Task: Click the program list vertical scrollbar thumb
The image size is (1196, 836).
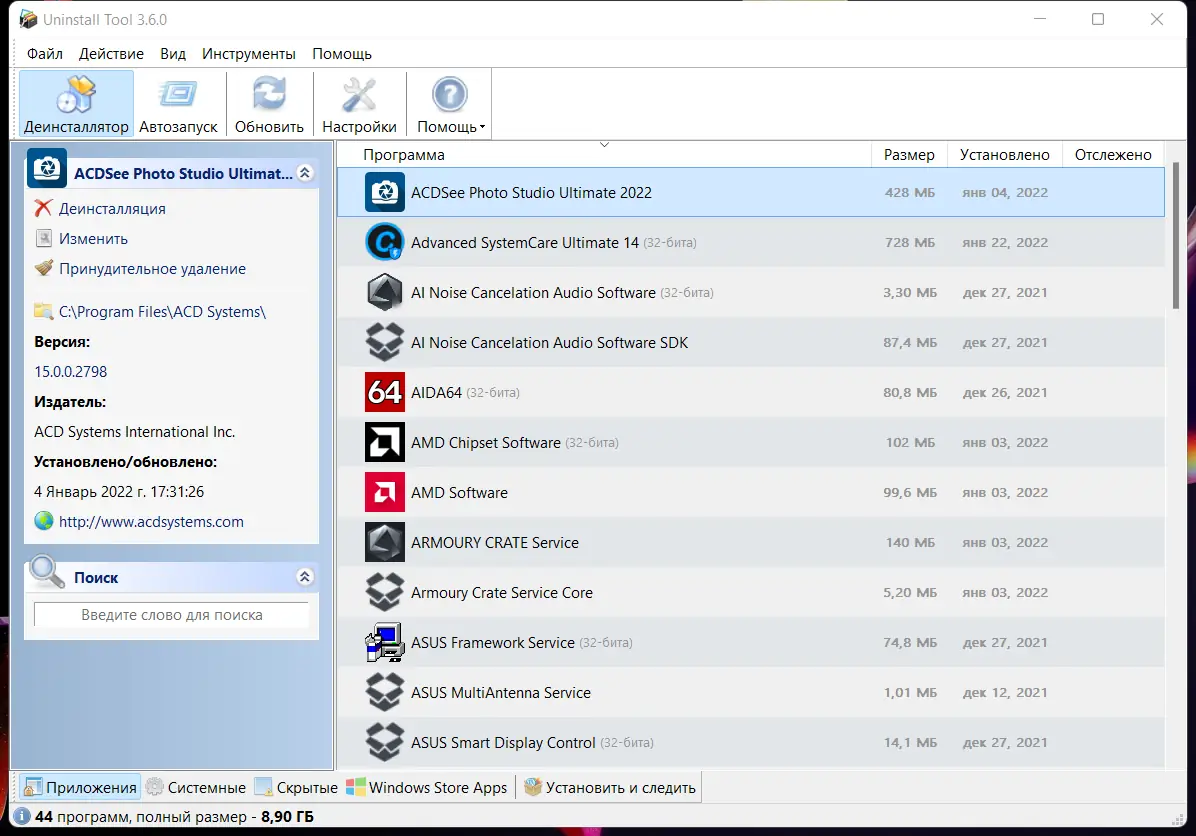Action: tap(1175, 235)
